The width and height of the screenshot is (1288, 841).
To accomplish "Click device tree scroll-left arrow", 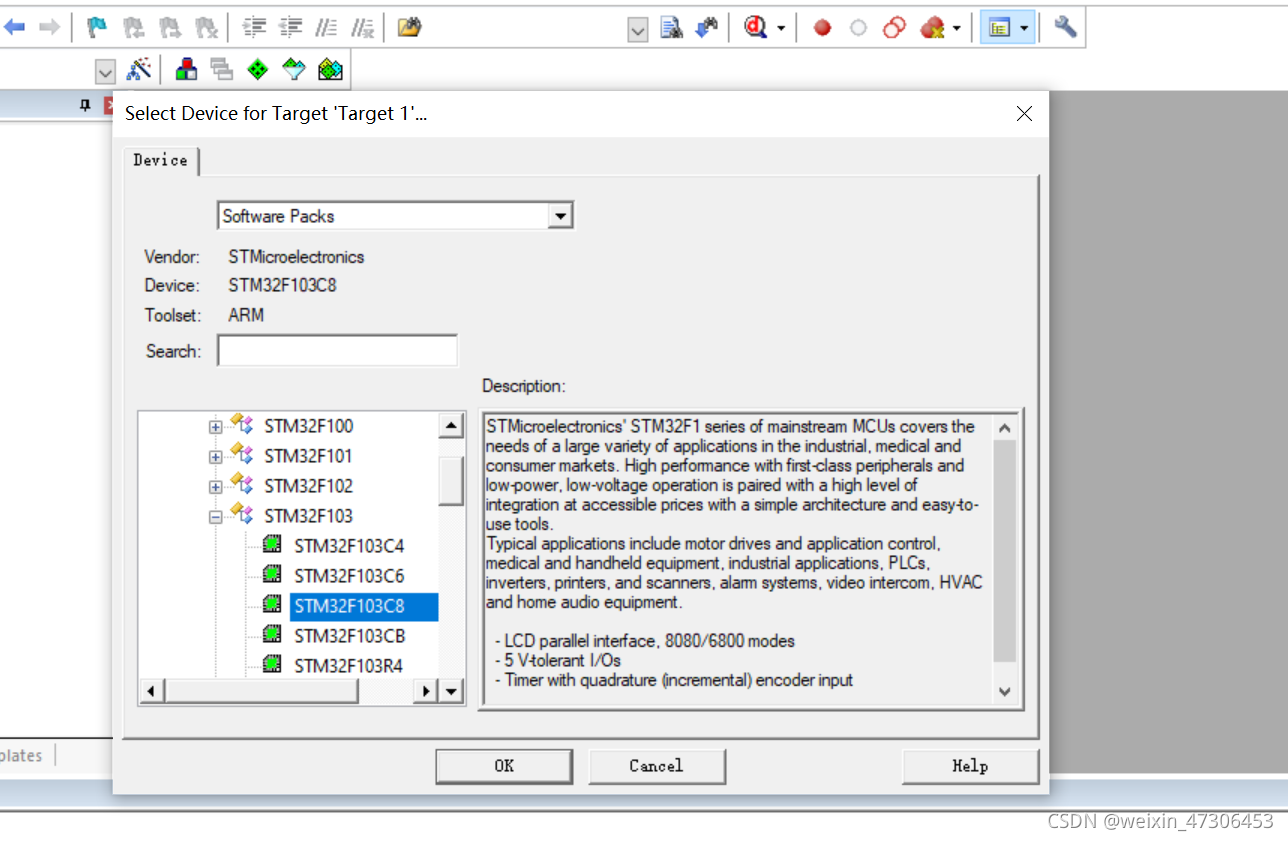I will pos(151,691).
